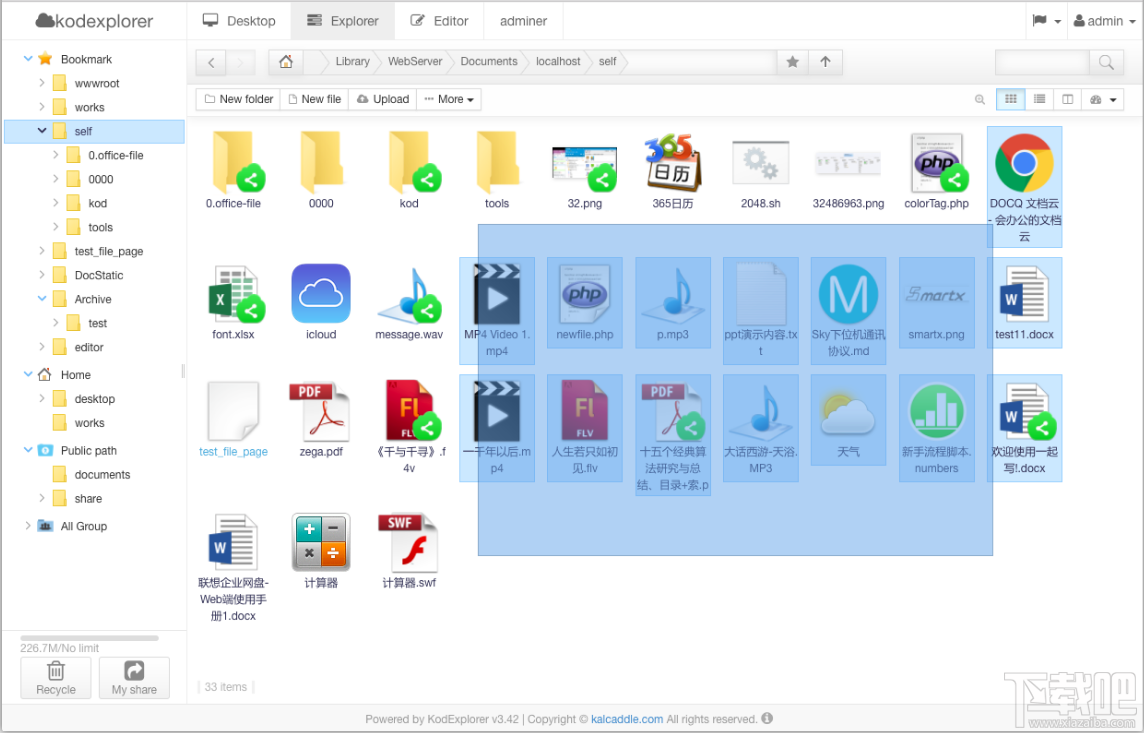The width and height of the screenshot is (1144, 733).
Task: Open the adminer tab
Action: point(523,20)
